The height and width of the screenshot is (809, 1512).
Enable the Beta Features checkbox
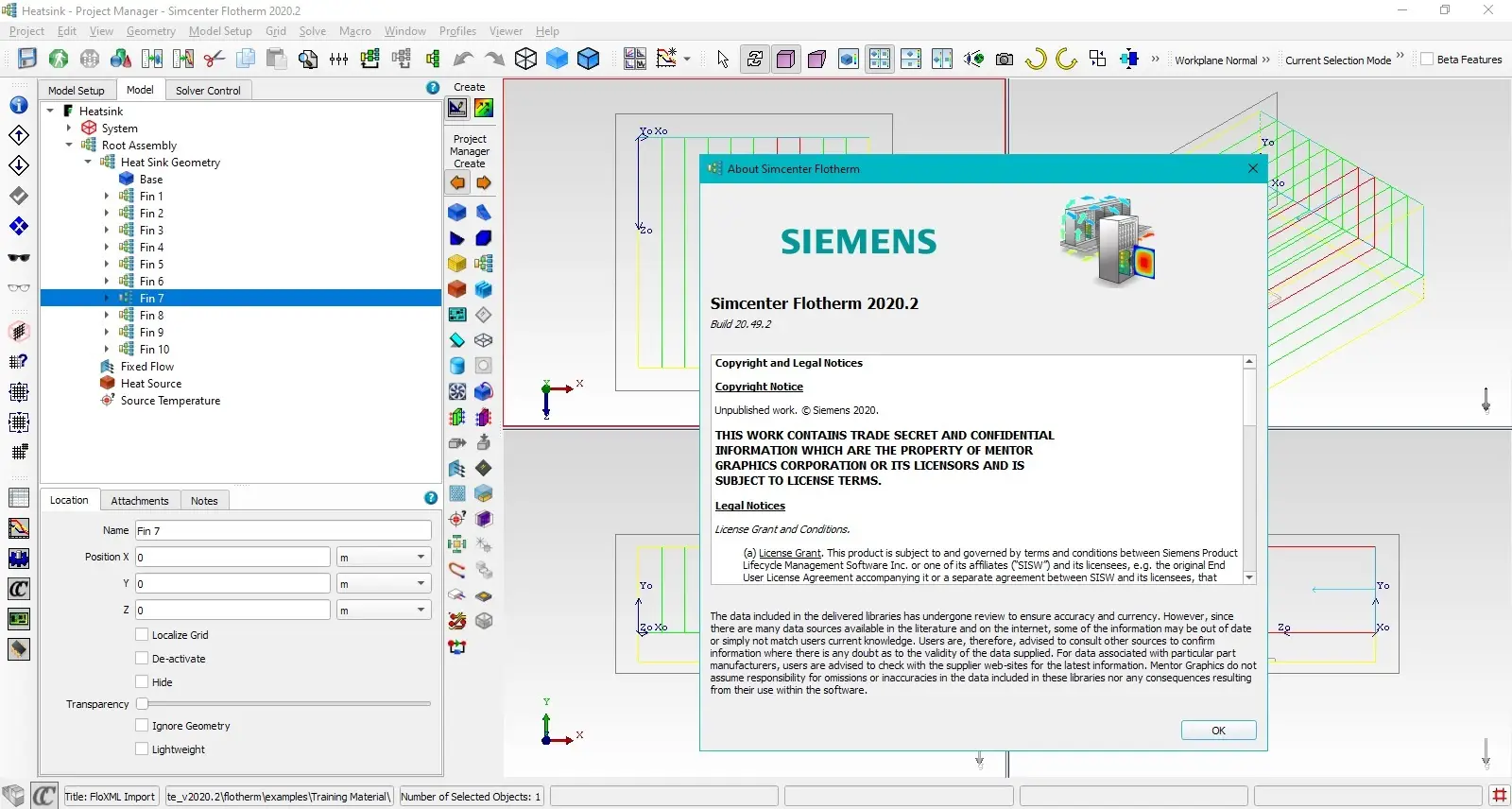tap(1427, 59)
